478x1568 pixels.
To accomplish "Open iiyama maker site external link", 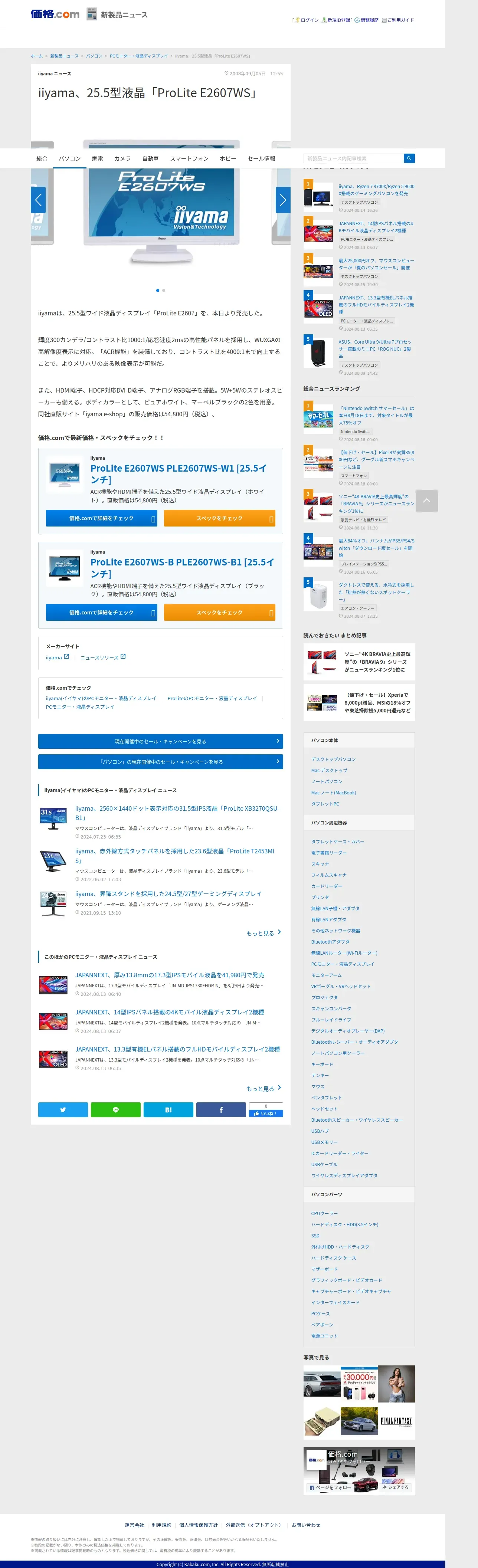I will point(57,657).
